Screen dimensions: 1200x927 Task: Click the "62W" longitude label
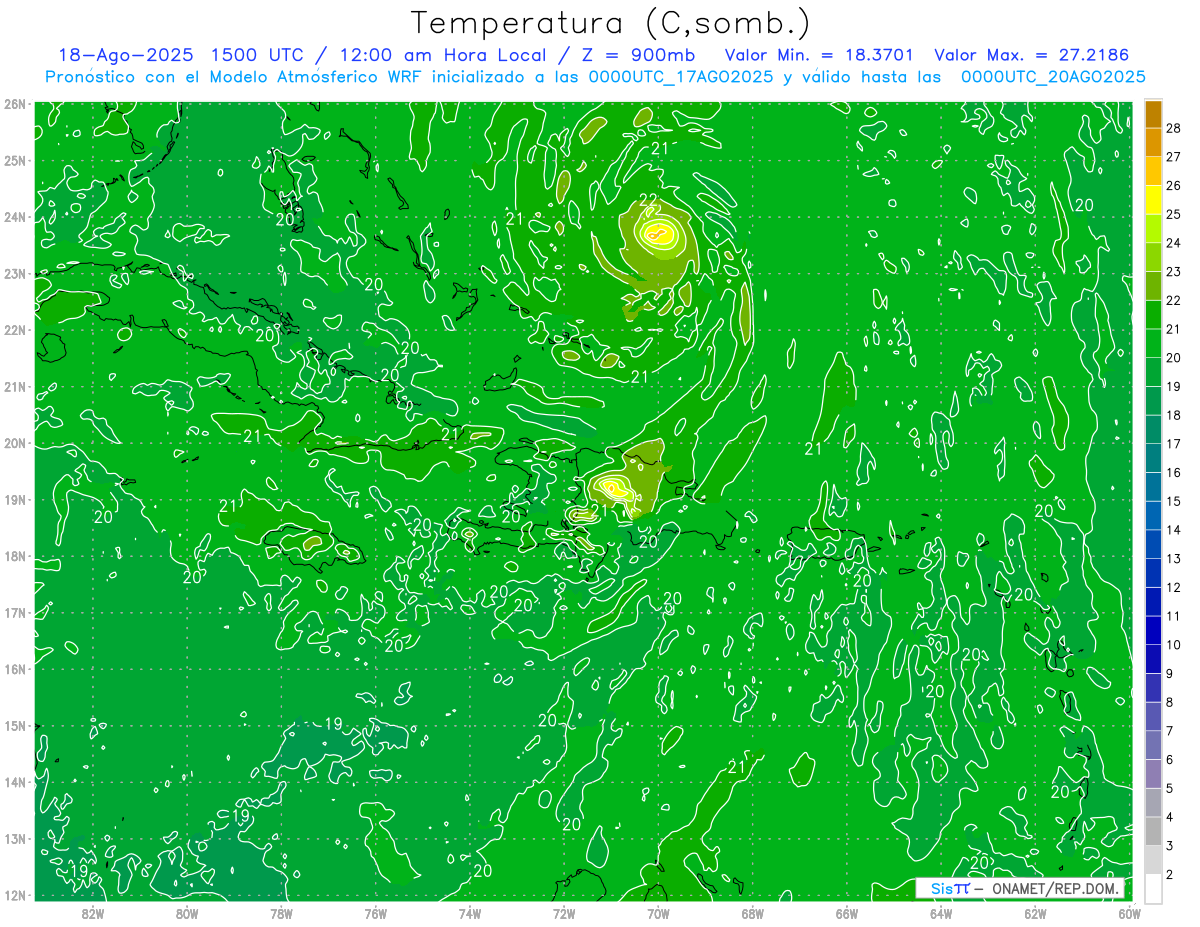pos(1035,913)
